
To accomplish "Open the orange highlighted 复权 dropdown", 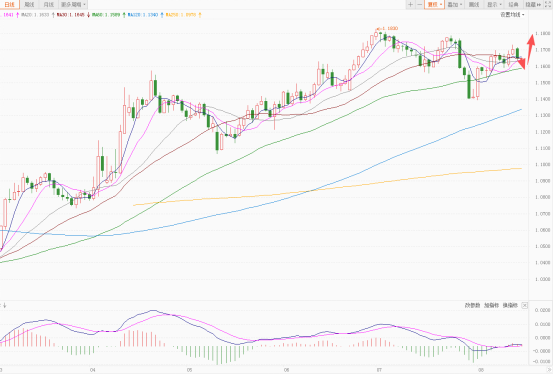I will click(435, 5).
